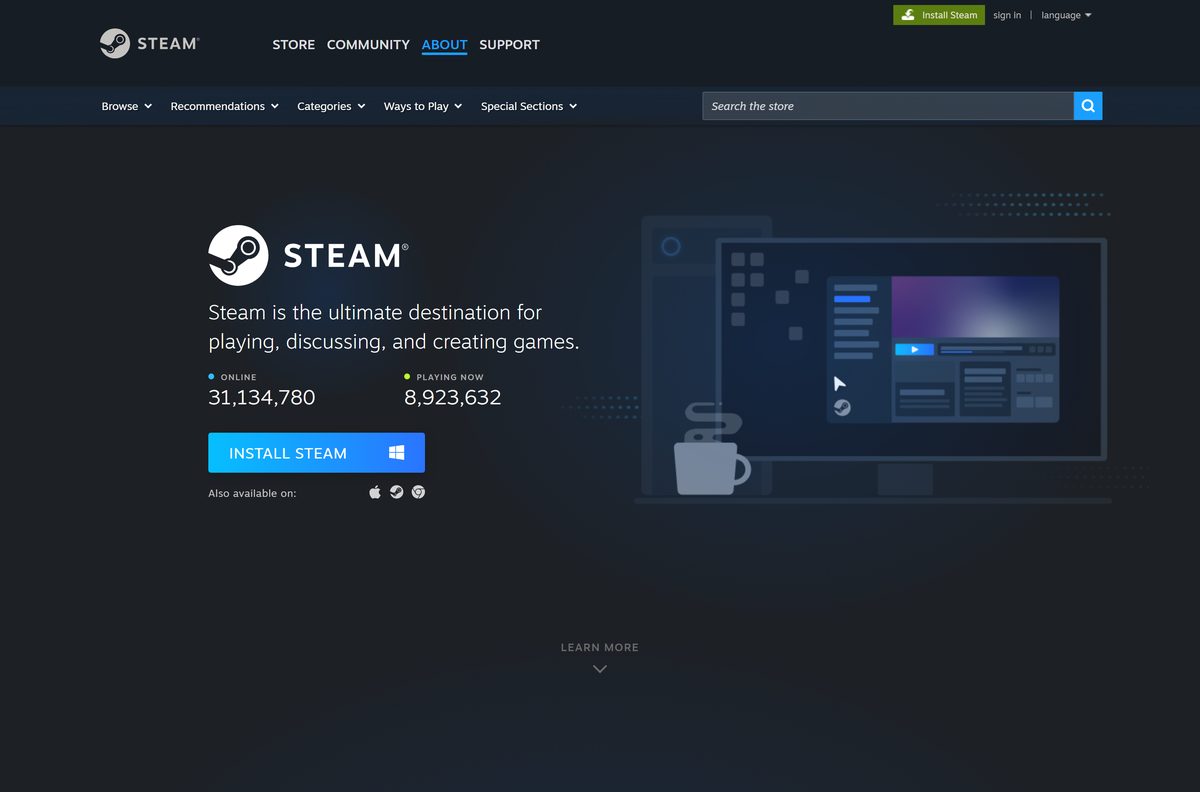Expand the Browse dropdown
Screen dimensions: 1200x792
(x=127, y=106)
